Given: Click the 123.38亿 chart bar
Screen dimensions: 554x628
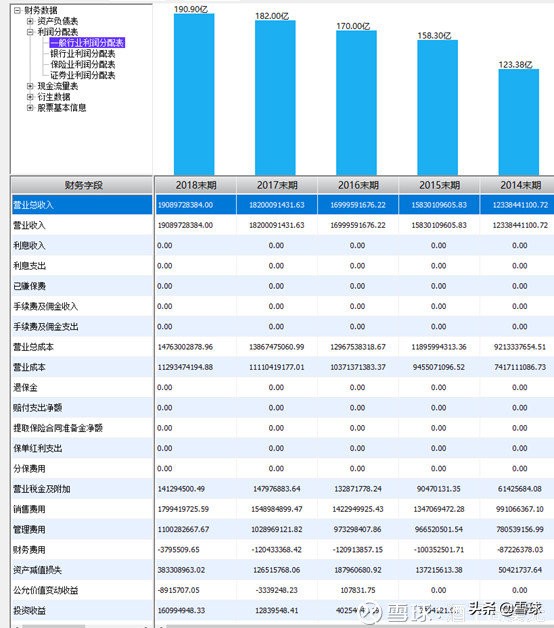Looking at the screenshot, I should [x=519, y=122].
